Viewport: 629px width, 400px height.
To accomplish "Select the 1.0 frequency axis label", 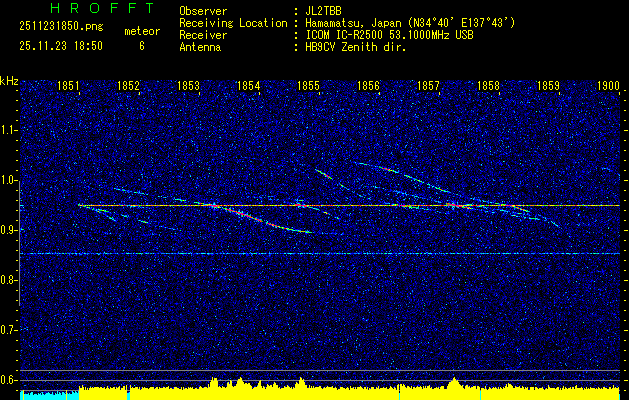I will click(x=10, y=180).
